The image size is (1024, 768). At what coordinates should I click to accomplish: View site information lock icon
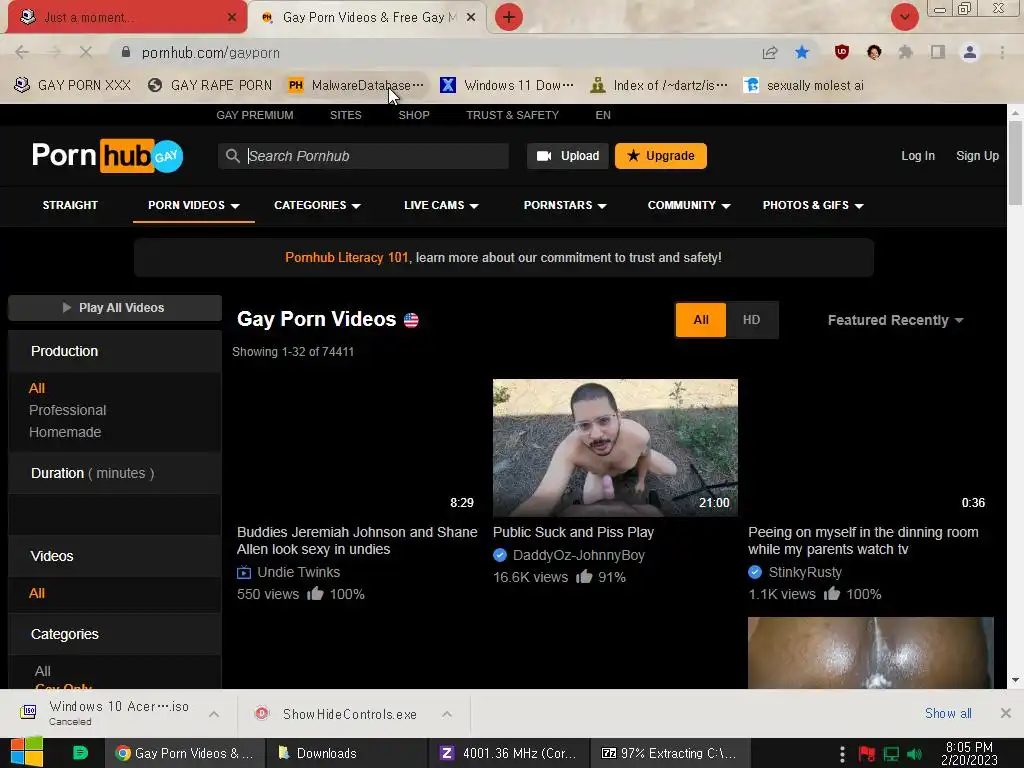coord(126,52)
